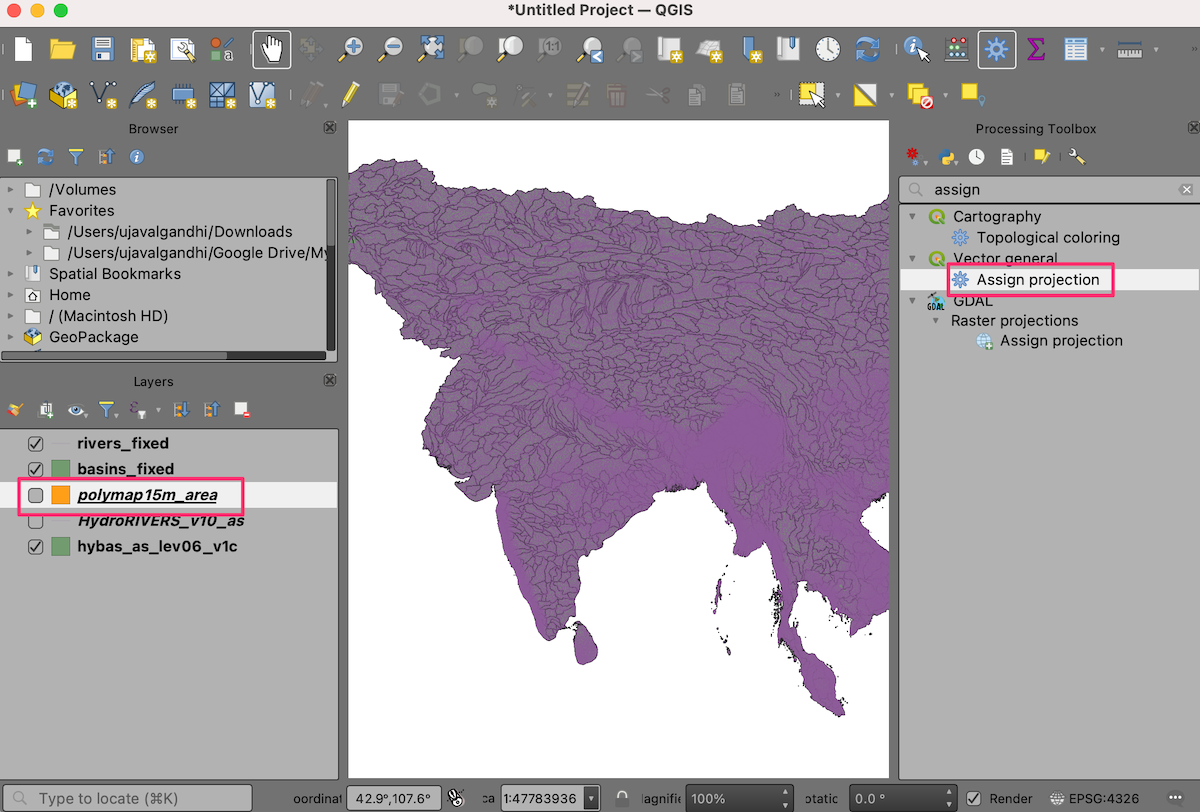Expand the /Volumes tree node
The height and width of the screenshot is (812, 1200).
(x=11, y=190)
